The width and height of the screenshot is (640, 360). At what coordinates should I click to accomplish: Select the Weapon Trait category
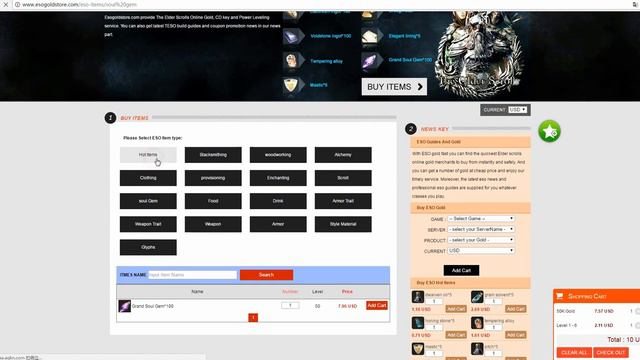(148, 224)
